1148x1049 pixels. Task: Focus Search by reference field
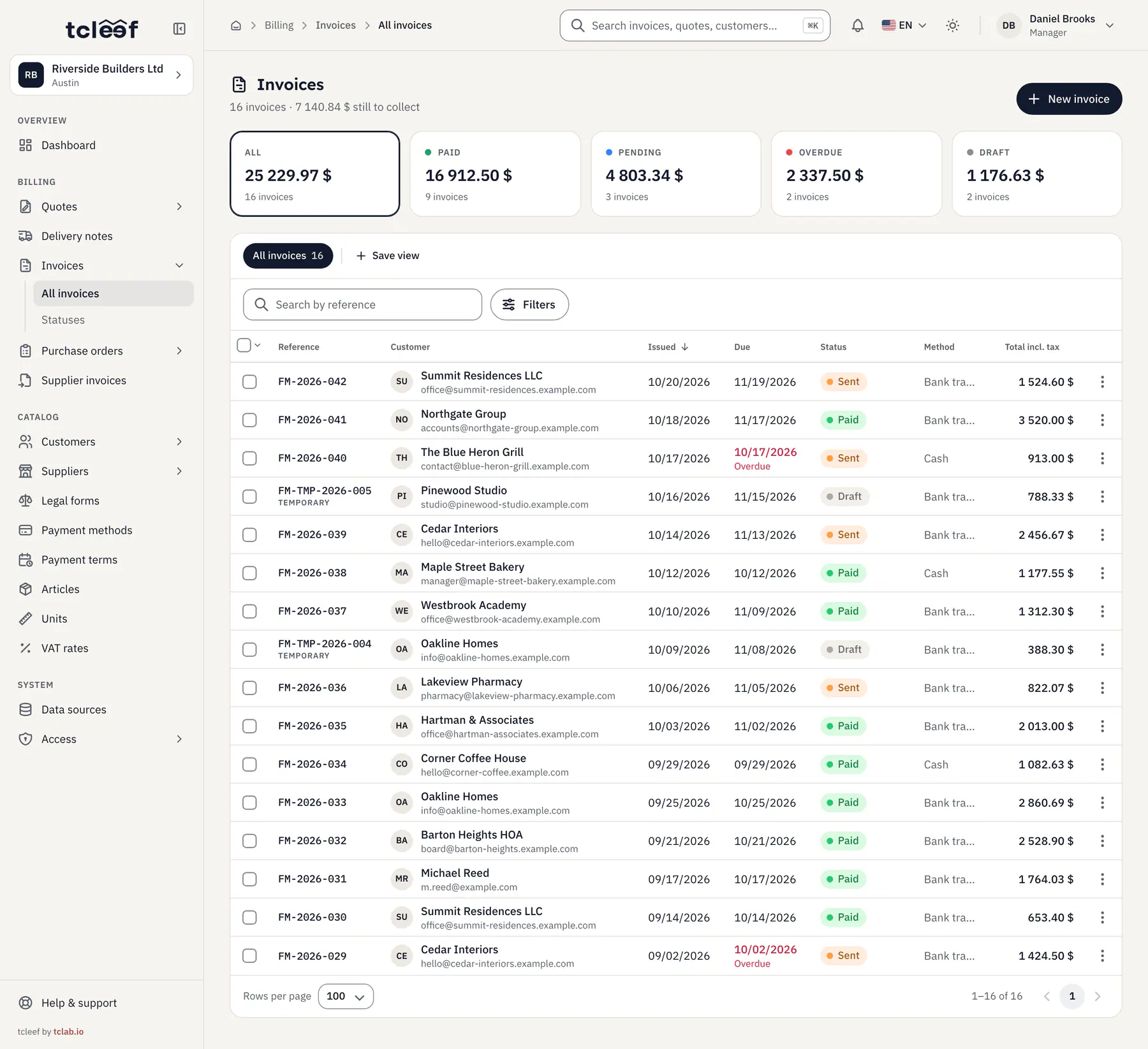[362, 305]
